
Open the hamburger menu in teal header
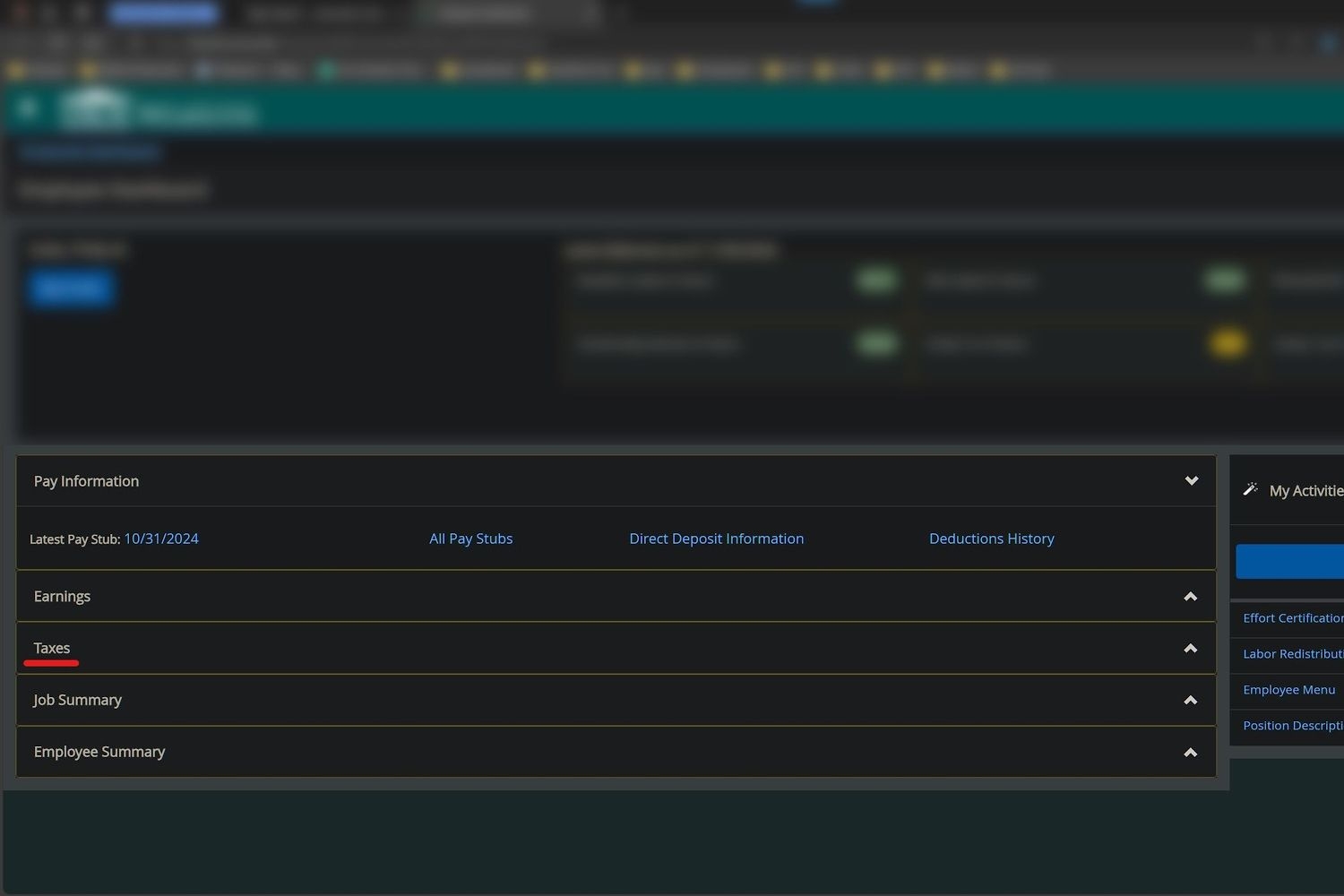click(x=27, y=108)
